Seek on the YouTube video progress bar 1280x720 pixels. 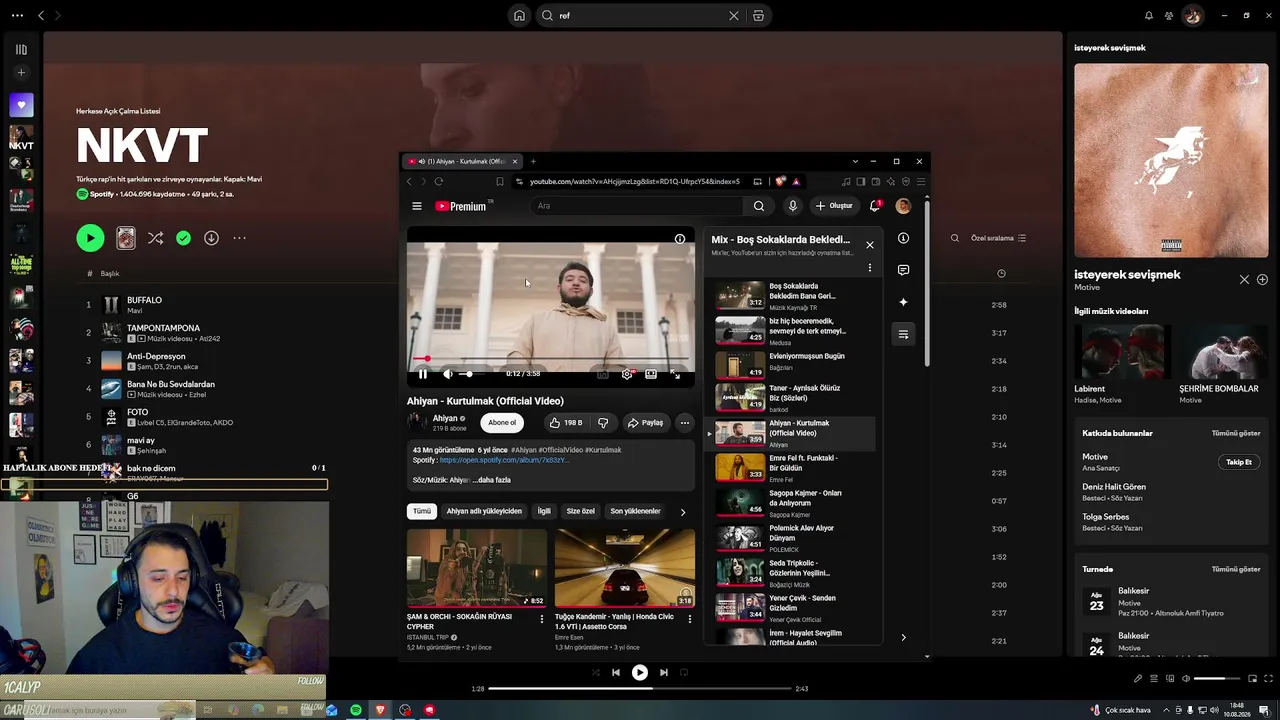tap(550, 358)
